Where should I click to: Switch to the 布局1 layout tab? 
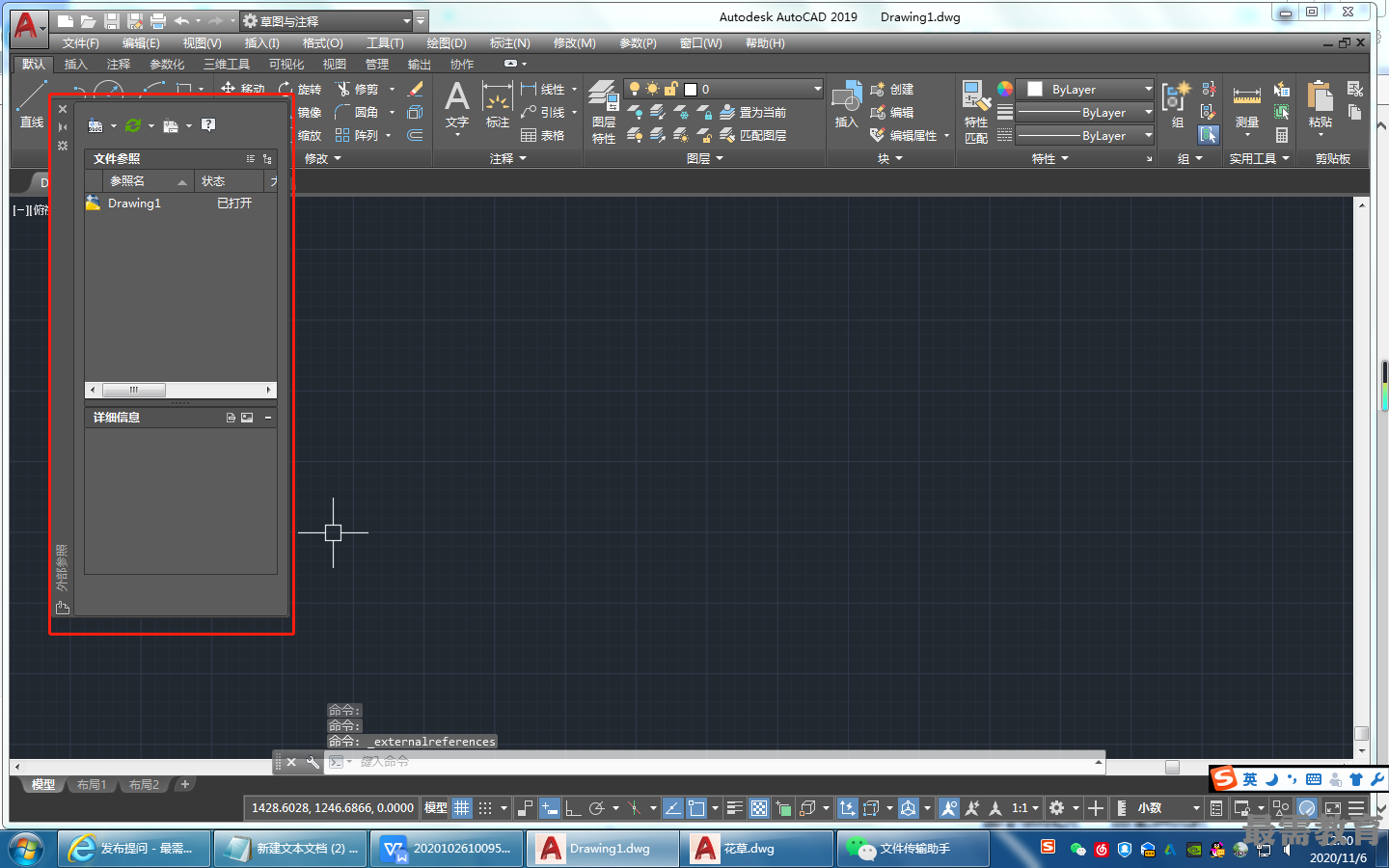coord(92,785)
